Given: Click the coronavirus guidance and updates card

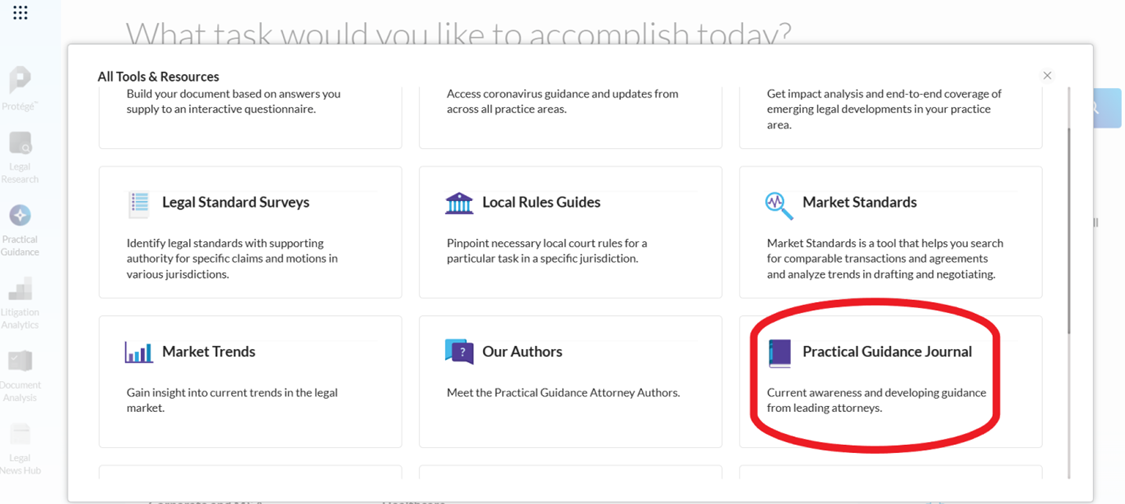Looking at the screenshot, I should tap(570, 118).
